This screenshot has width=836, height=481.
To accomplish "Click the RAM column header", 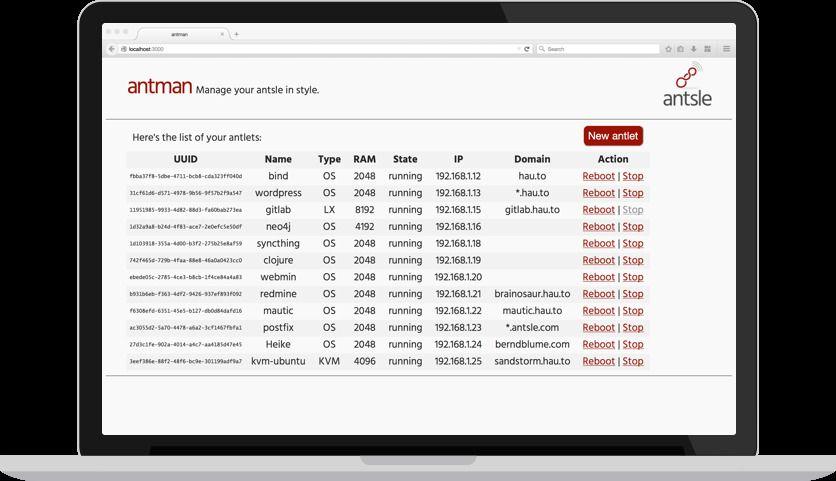I will coord(364,159).
